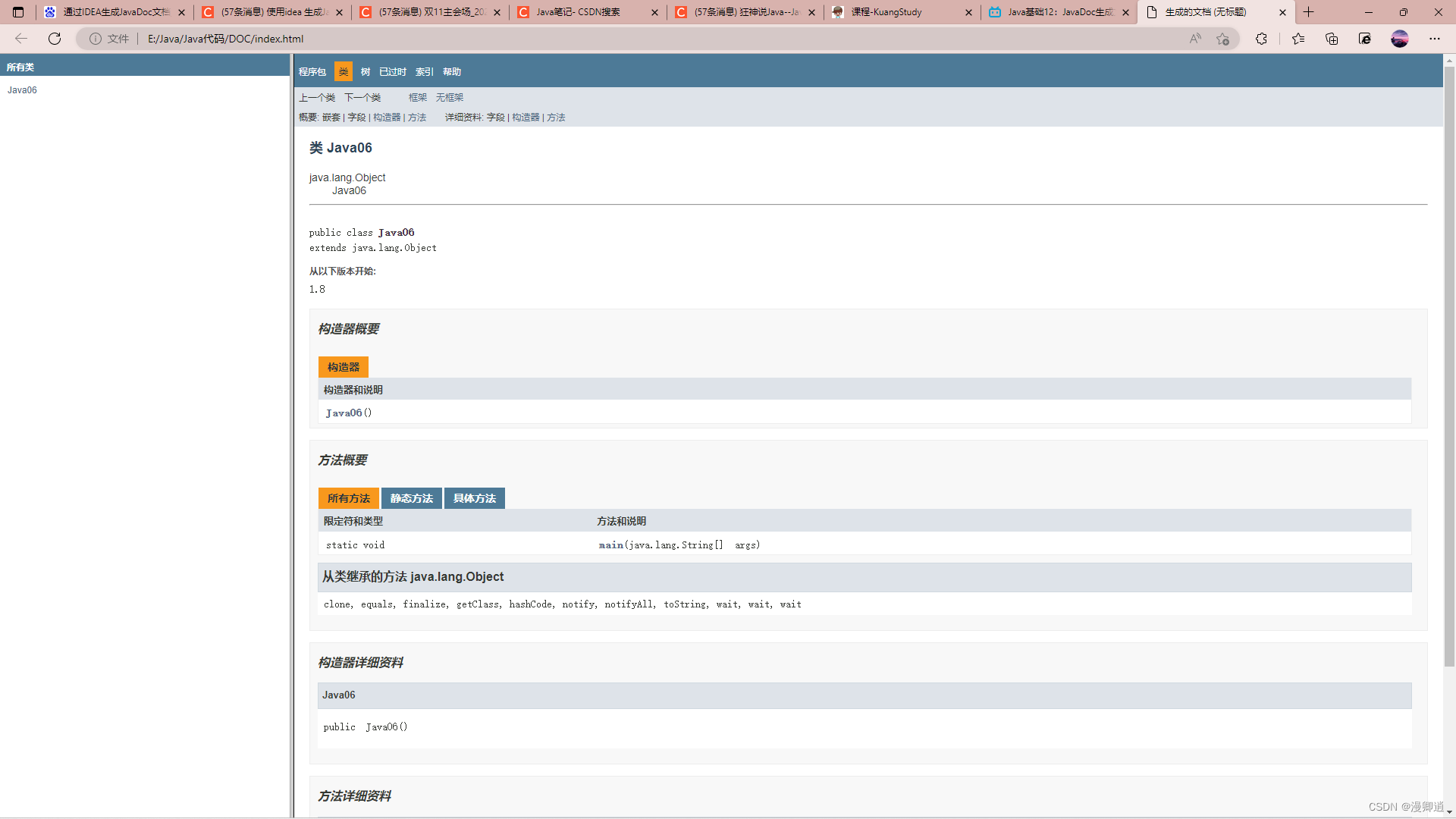Open the 已过时 navigation item

(393, 72)
